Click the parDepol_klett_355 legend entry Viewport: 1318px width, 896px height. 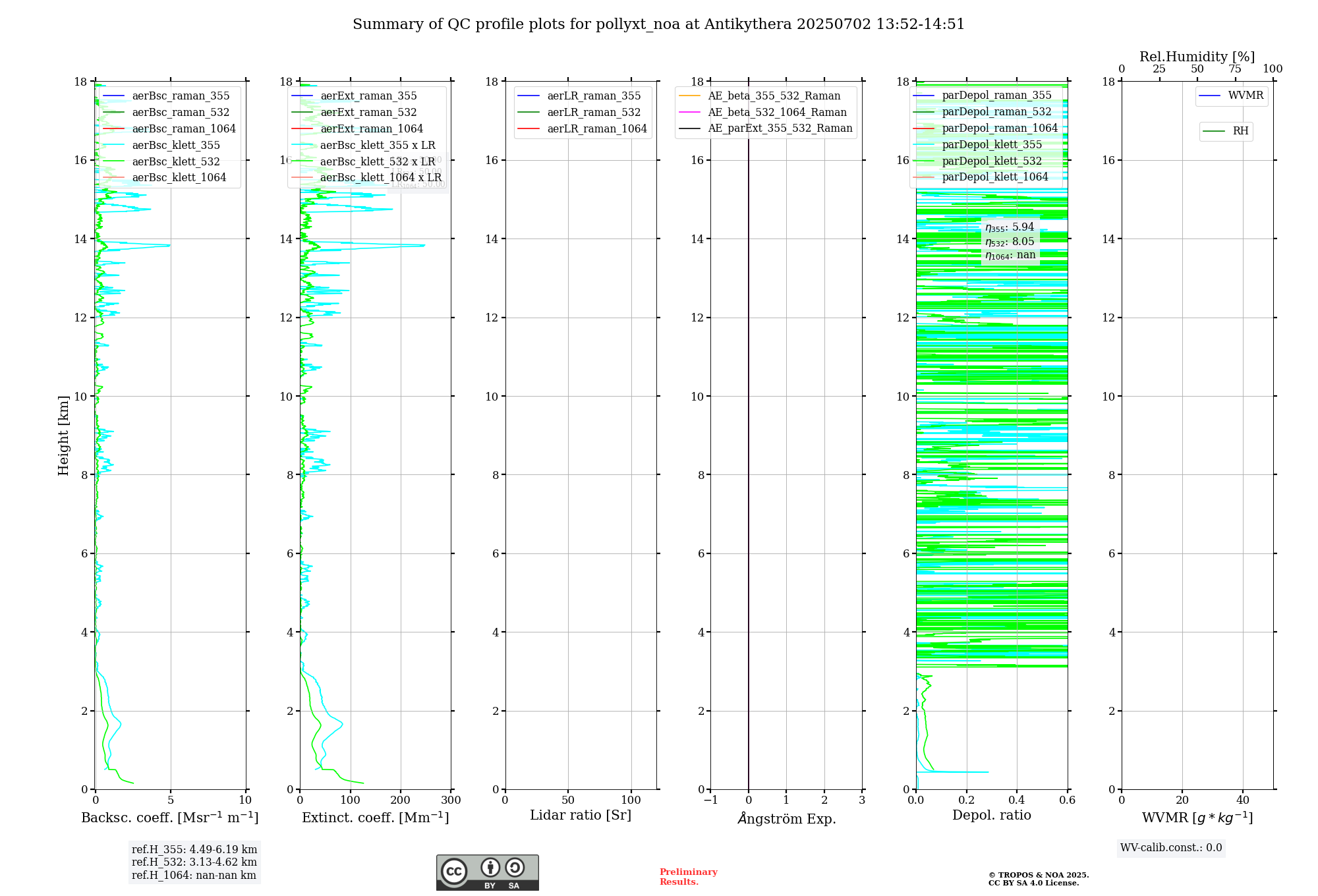pyautogui.click(x=978, y=145)
